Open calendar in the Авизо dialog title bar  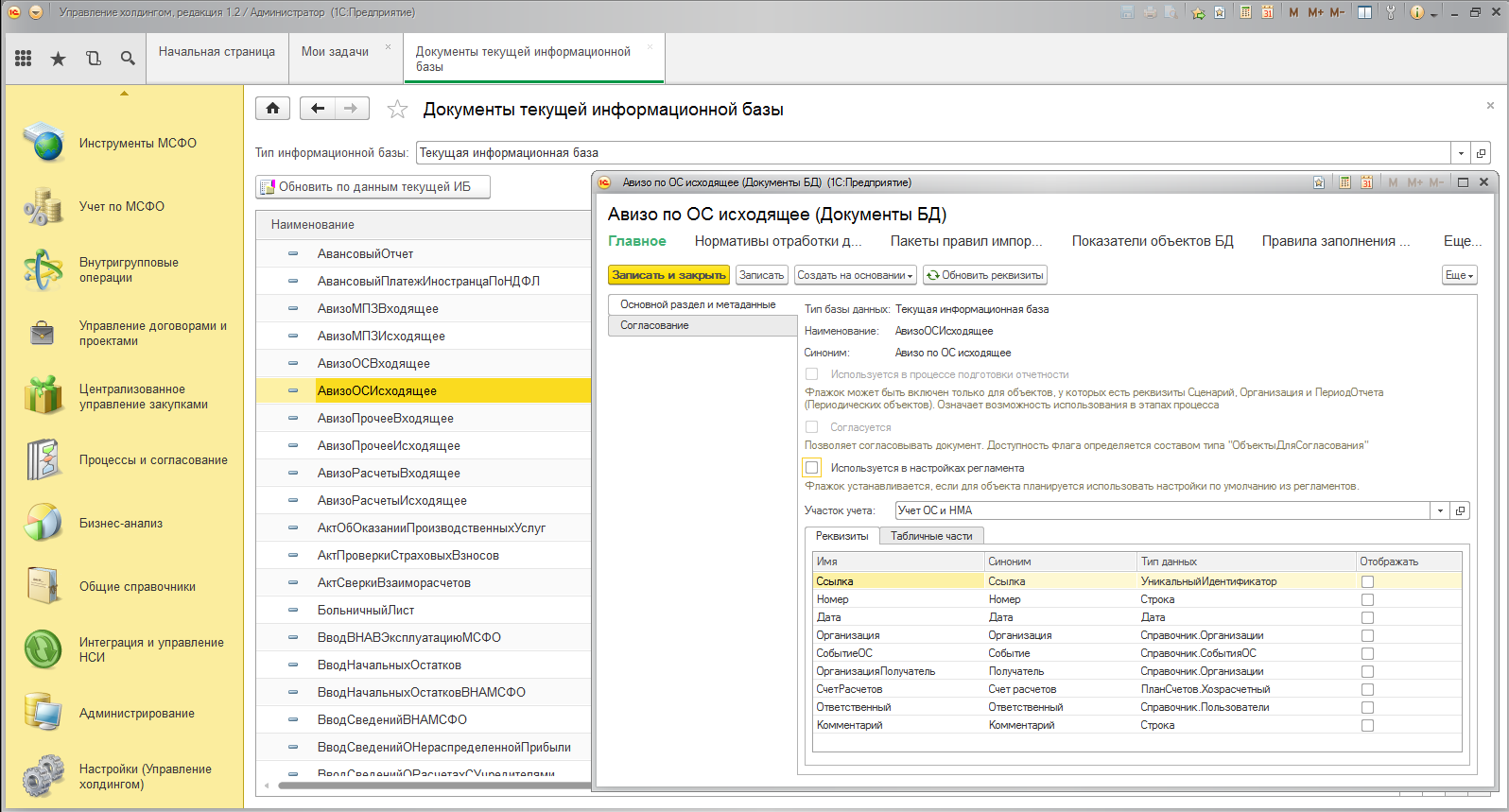(1366, 182)
